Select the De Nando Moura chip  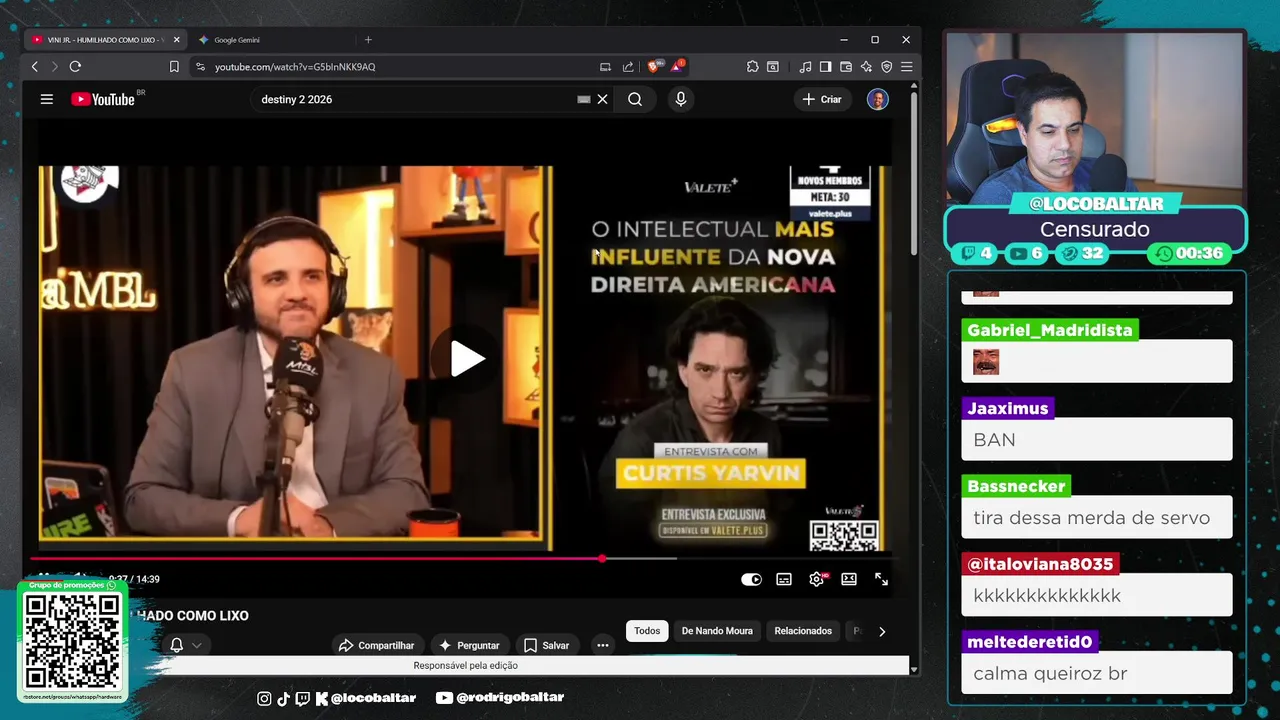717,631
